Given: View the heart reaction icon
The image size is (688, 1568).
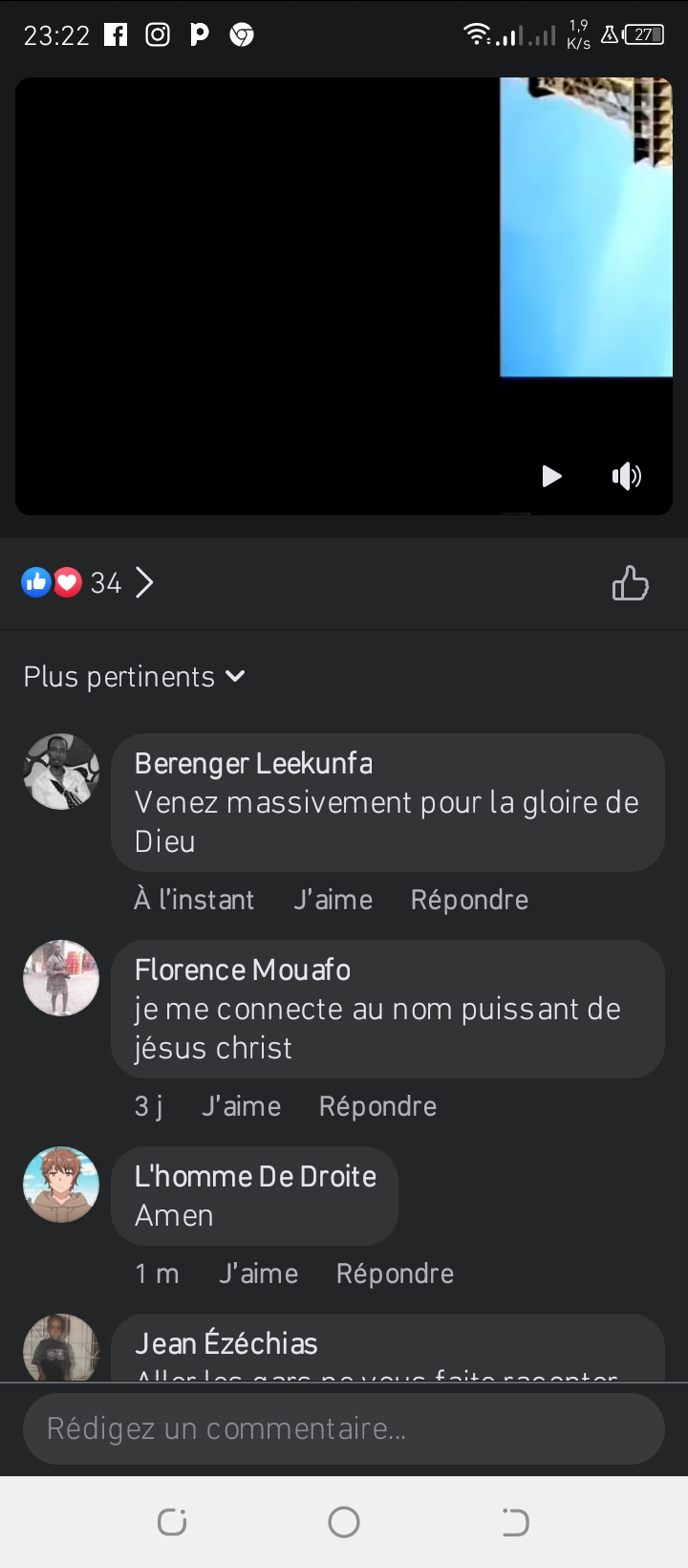Looking at the screenshot, I should pos(68,582).
